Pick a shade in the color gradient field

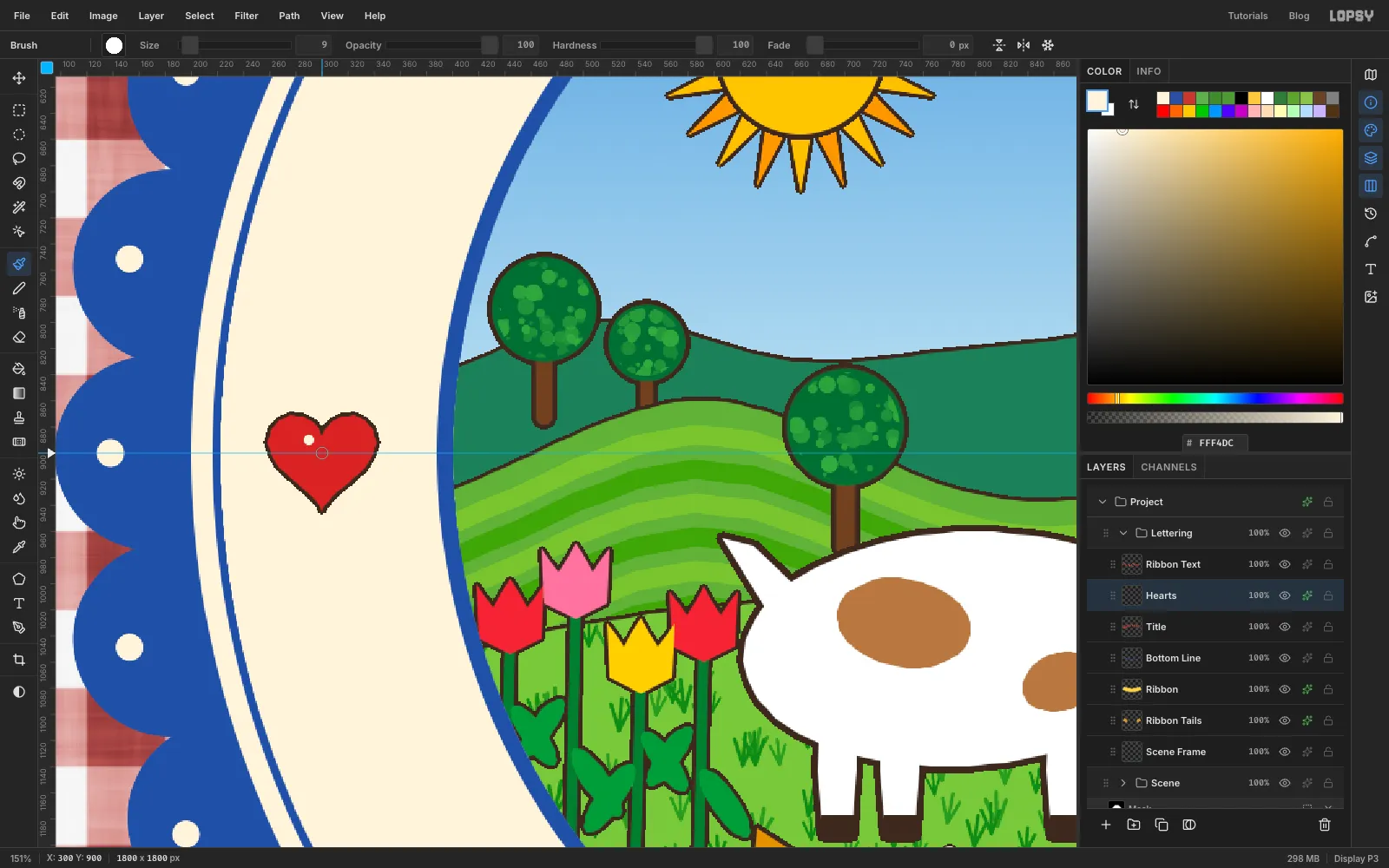tap(1215, 257)
